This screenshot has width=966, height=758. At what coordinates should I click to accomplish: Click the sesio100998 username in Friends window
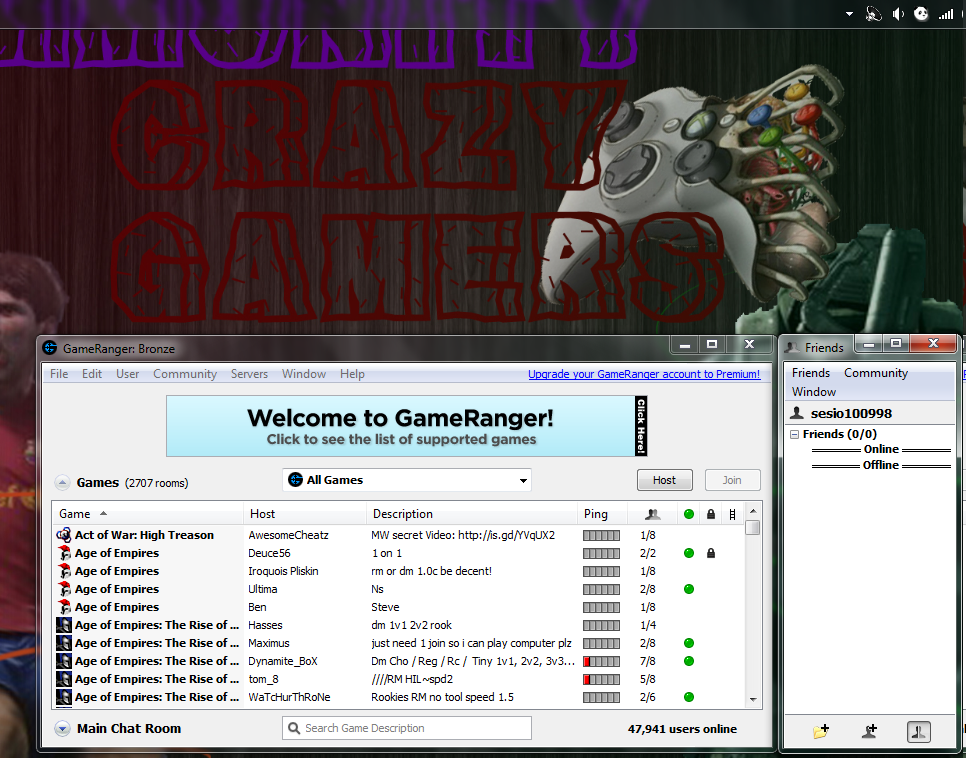pos(851,414)
